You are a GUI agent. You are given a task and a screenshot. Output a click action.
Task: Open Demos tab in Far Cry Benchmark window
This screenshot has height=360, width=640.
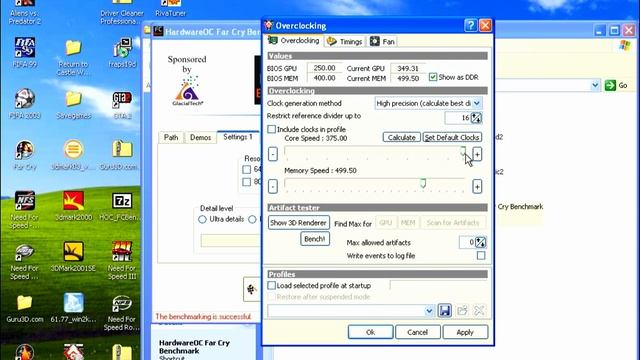pos(200,138)
